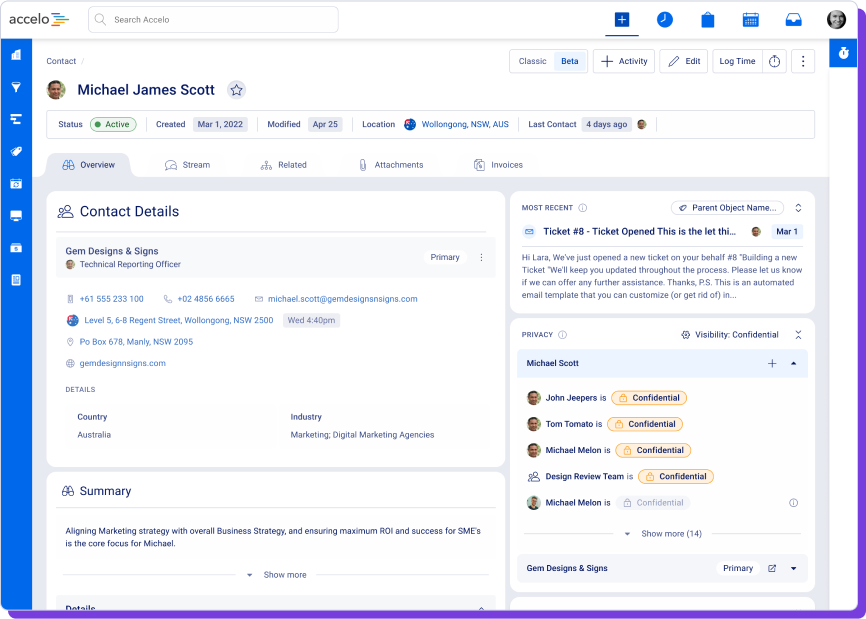Image resolution: width=866 pixels, height=619 pixels.
Task: Open the monitor icon in left sidebar
Action: [x=16, y=215]
